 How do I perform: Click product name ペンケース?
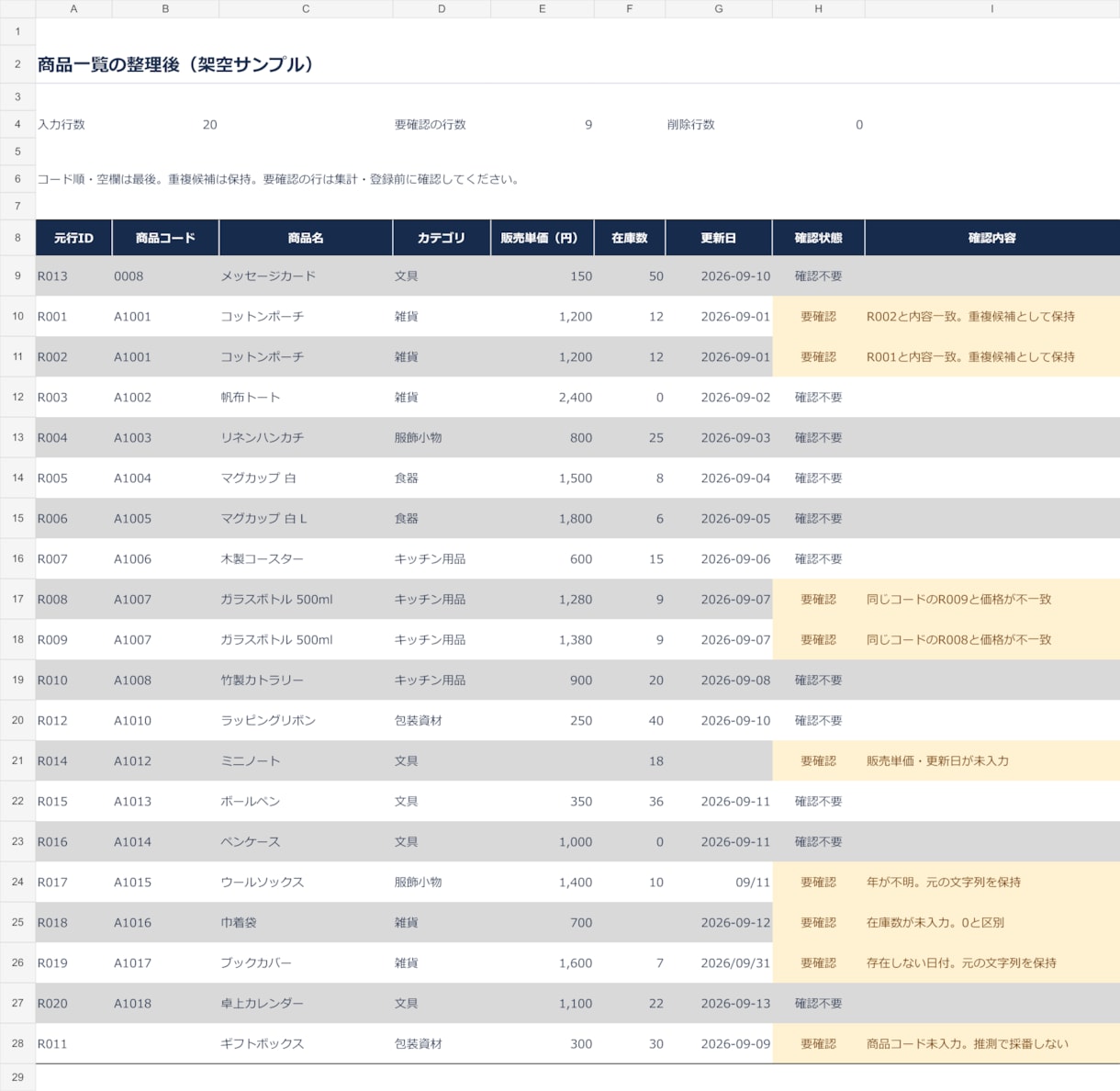pos(251,842)
